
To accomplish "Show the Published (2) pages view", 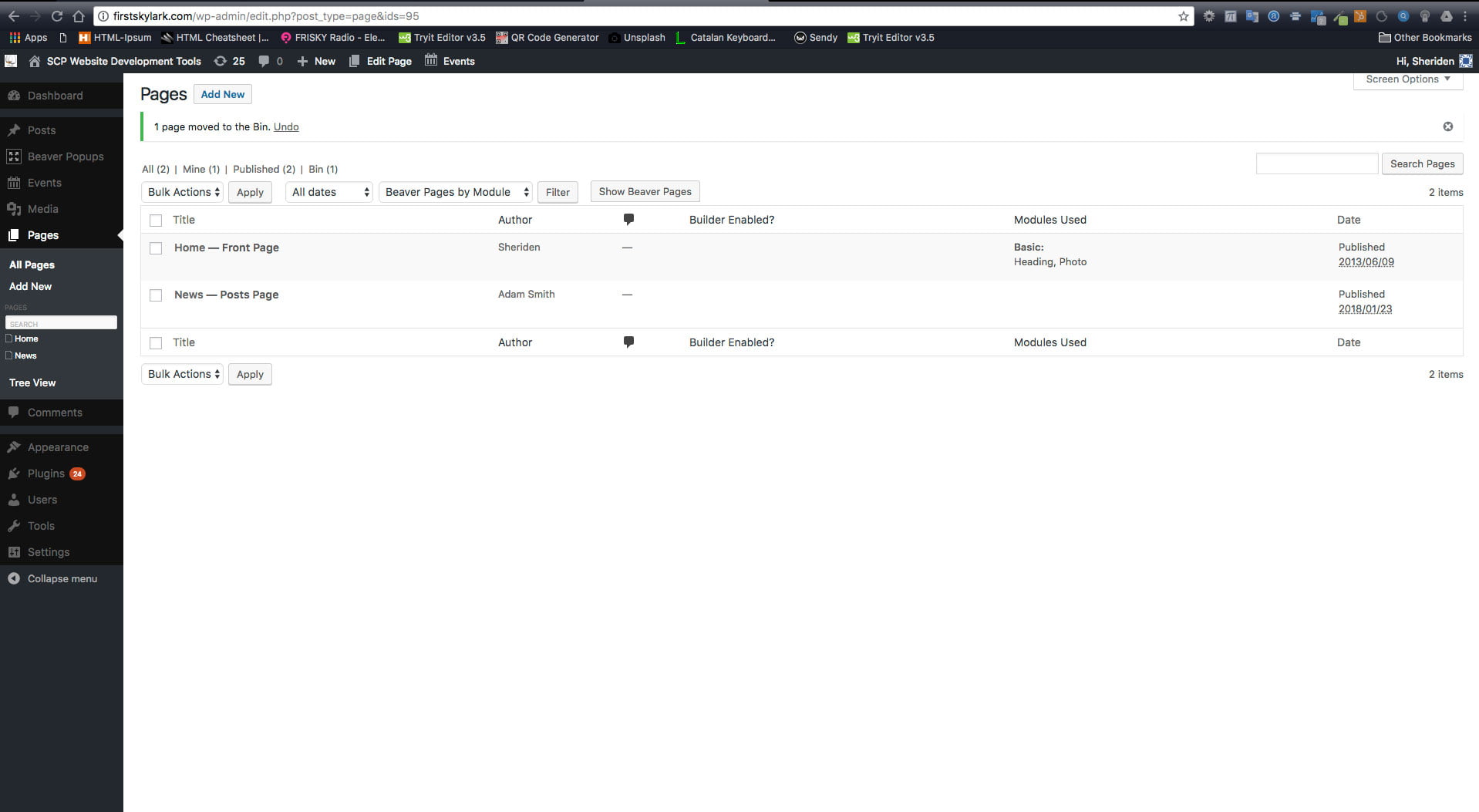I will (264, 169).
